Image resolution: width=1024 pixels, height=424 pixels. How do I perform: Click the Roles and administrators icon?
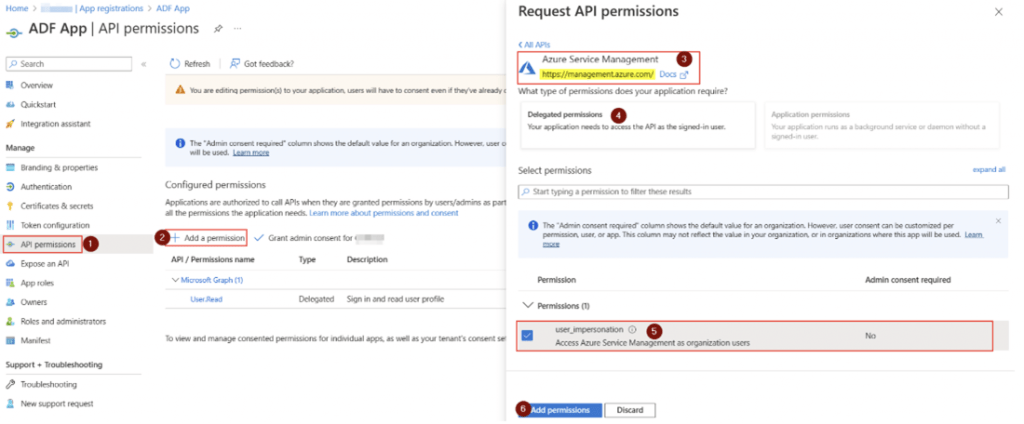pyautogui.click(x=10, y=321)
